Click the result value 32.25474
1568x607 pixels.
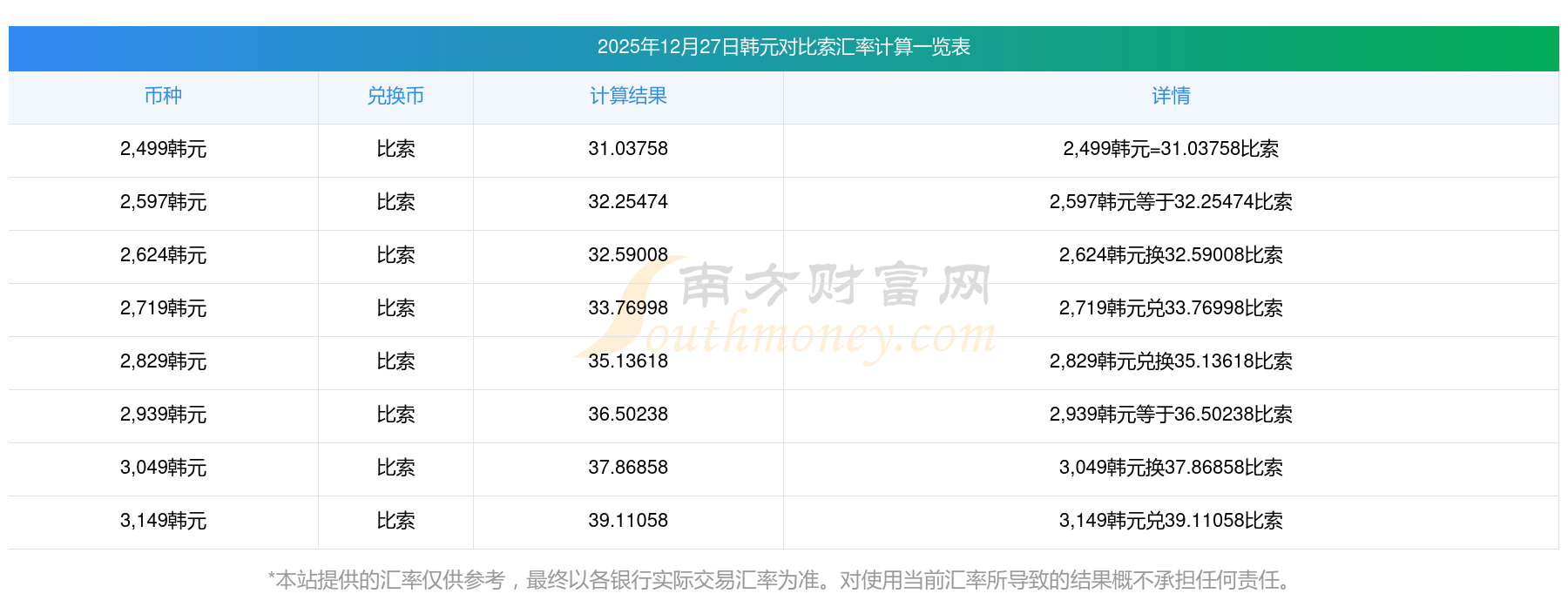(628, 202)
